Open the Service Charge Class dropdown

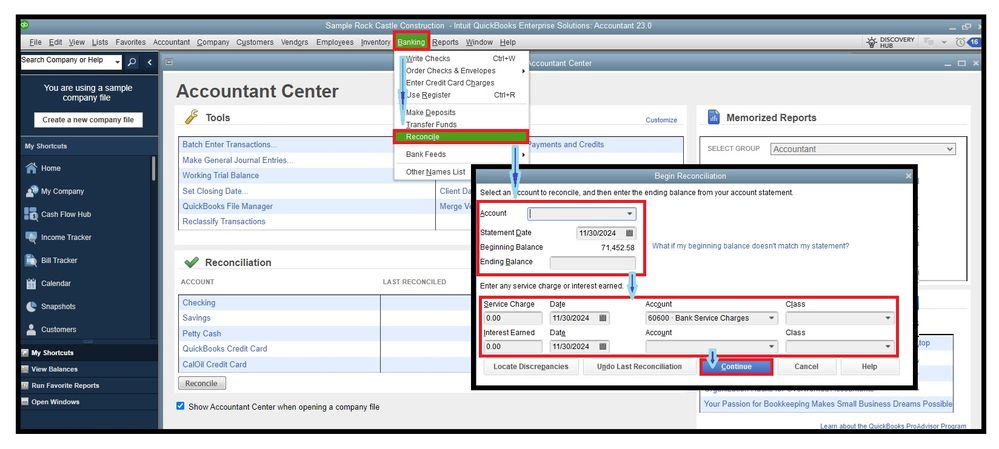point(888,318)
